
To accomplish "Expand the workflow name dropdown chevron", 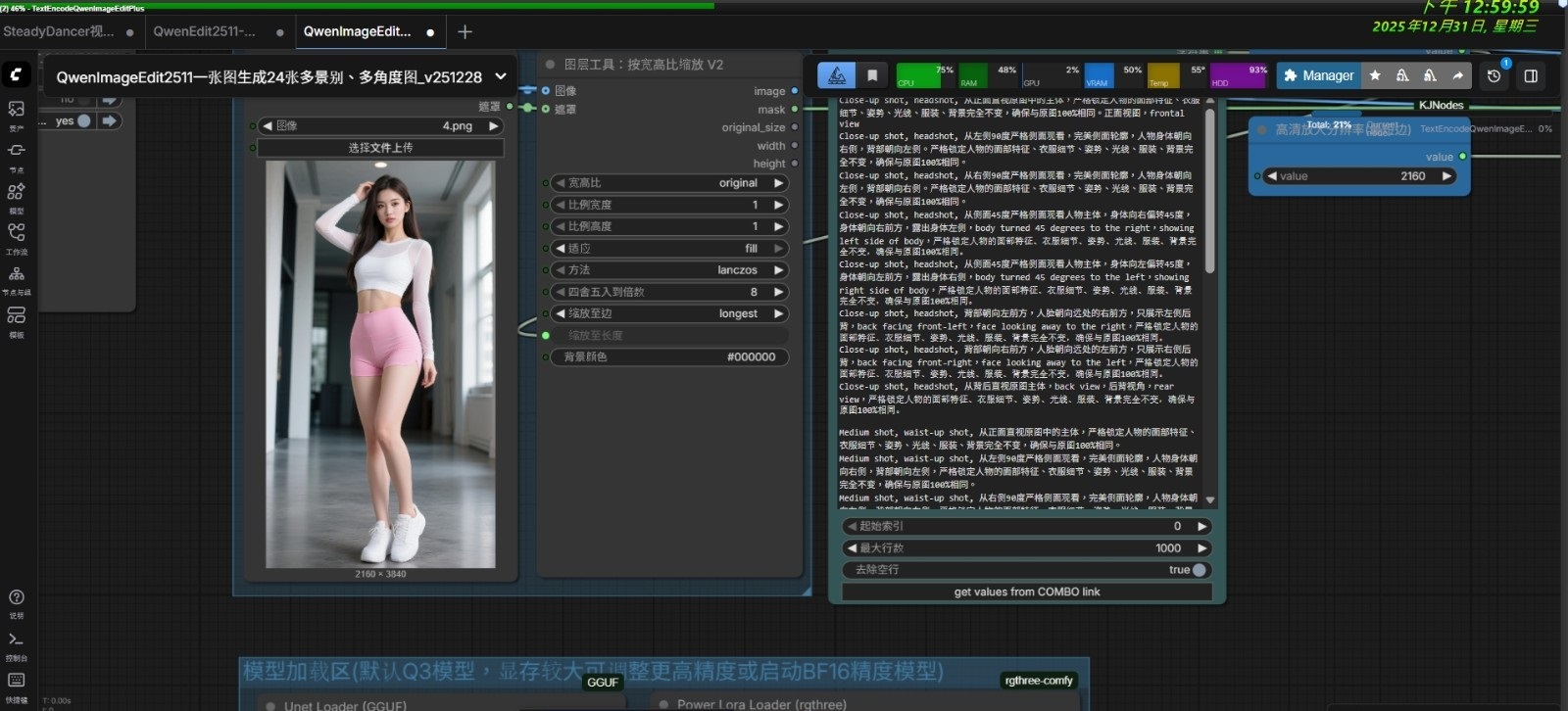I will (x=501, y=76).
